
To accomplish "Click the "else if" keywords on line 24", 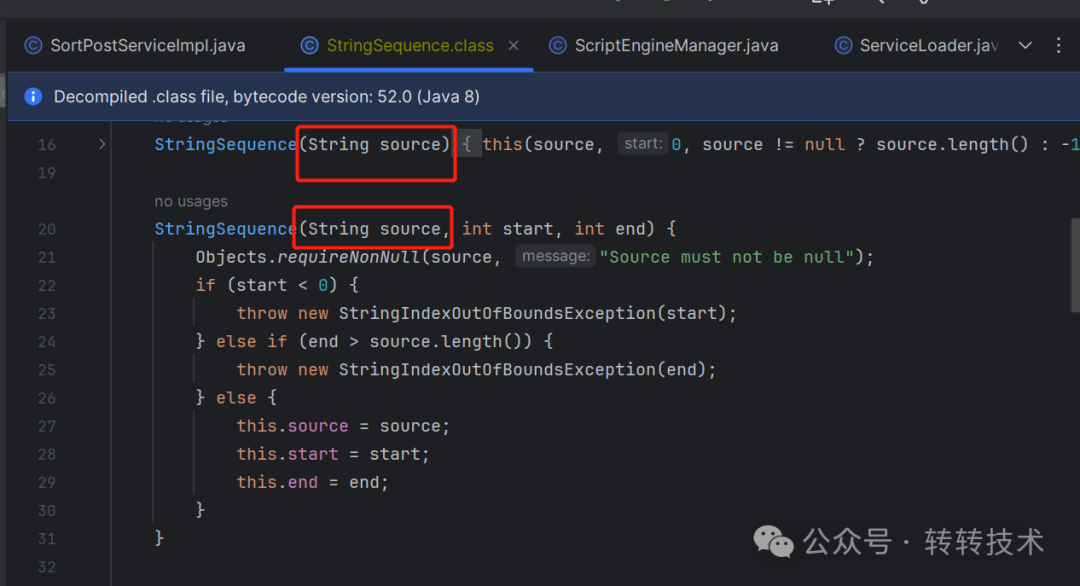I will pos(251,342).
